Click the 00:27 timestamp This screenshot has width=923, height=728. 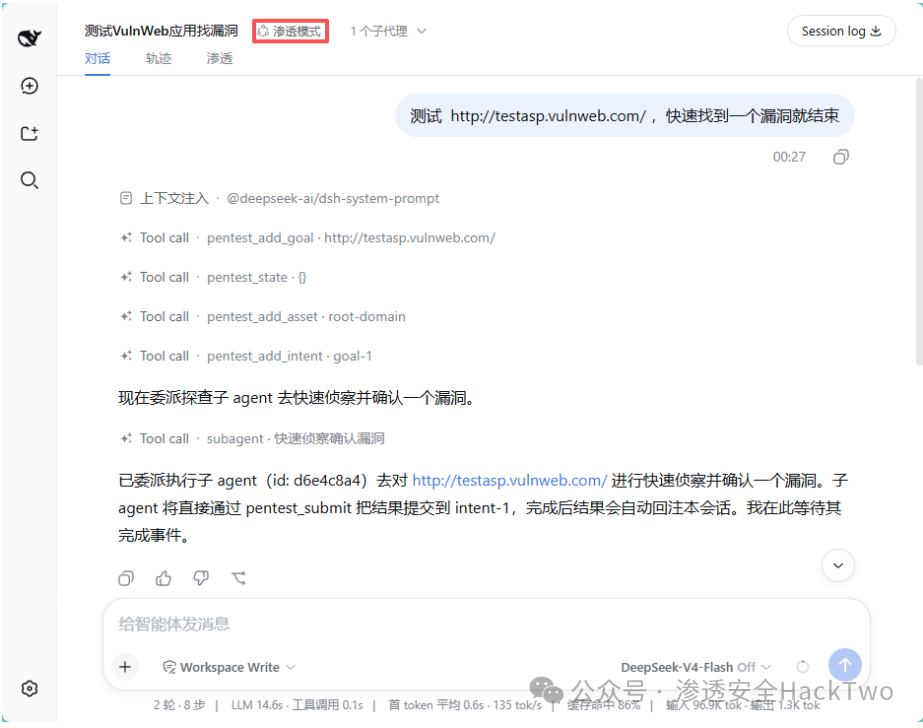(789, 157)
